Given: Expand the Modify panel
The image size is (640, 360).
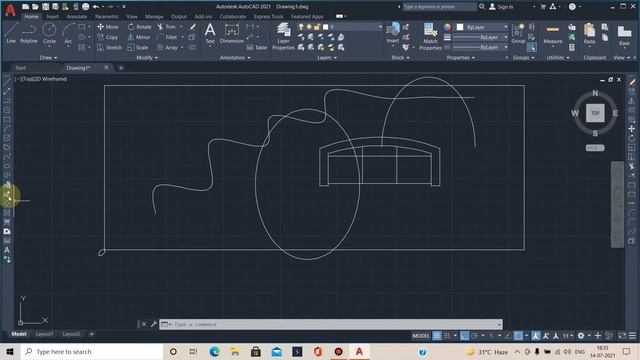Looking at the screenshot, I should 147,58.
